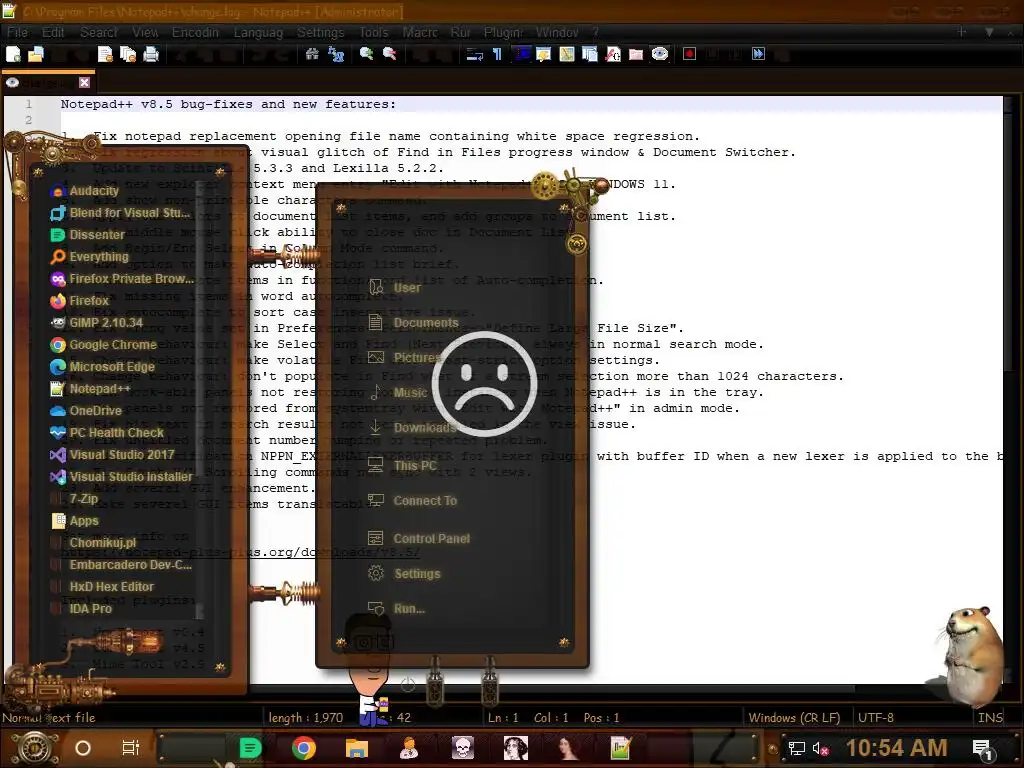This screenshot has width=1024, height=768.
Task: Click the Zoom In magnifier icon
Action: pos(366,54)
